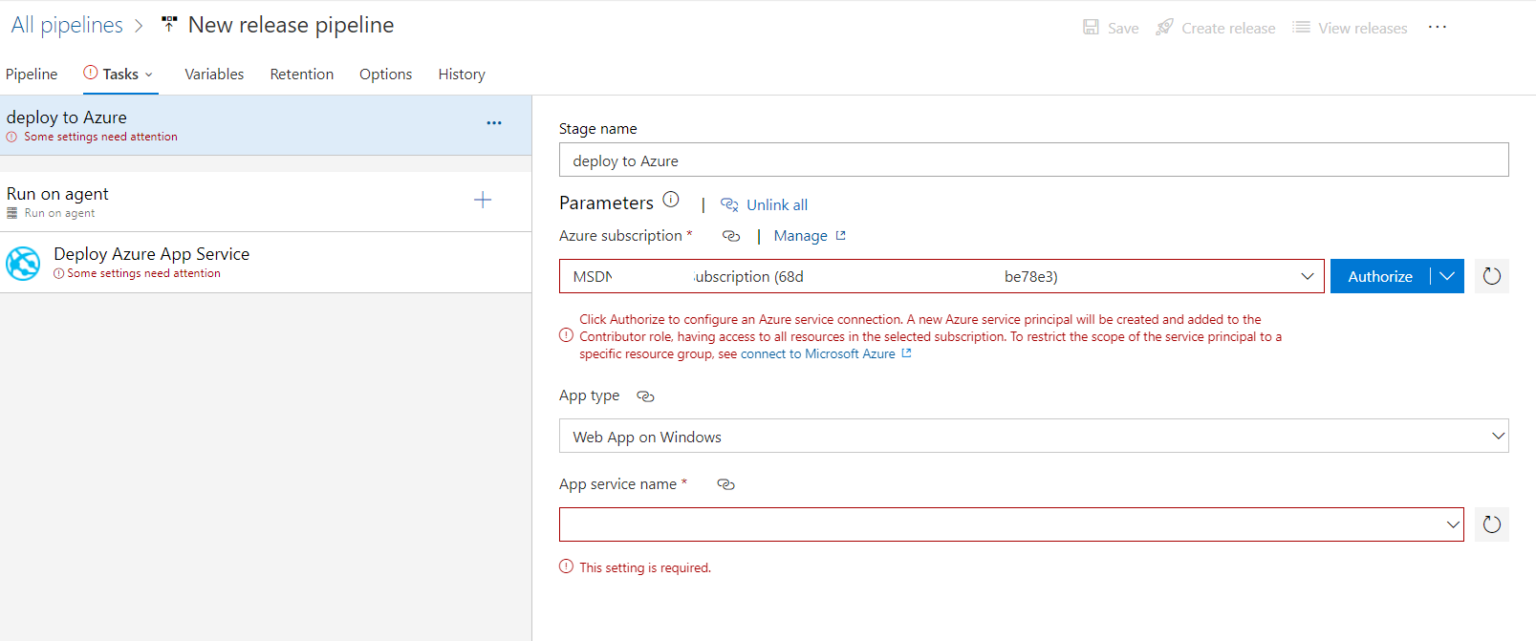1536x641 pixels.
Task: Toggle the link icon beside Azure subscription
Action: pyautogui.click(x=731, y=235)
